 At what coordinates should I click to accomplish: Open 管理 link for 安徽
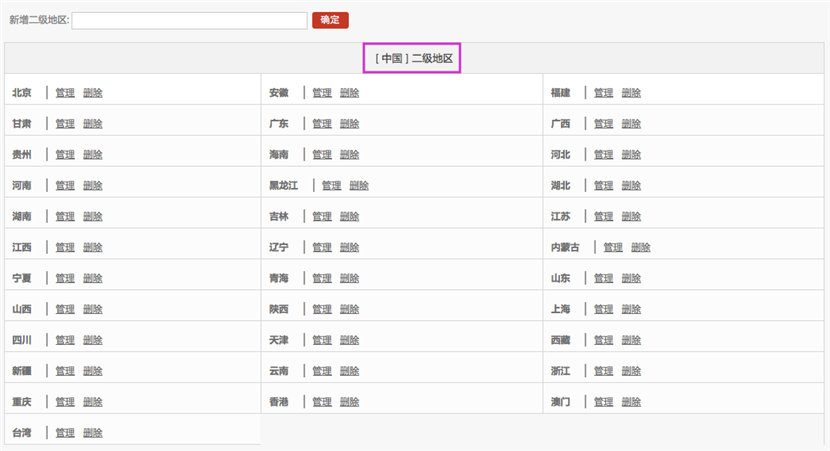[322, 93]
